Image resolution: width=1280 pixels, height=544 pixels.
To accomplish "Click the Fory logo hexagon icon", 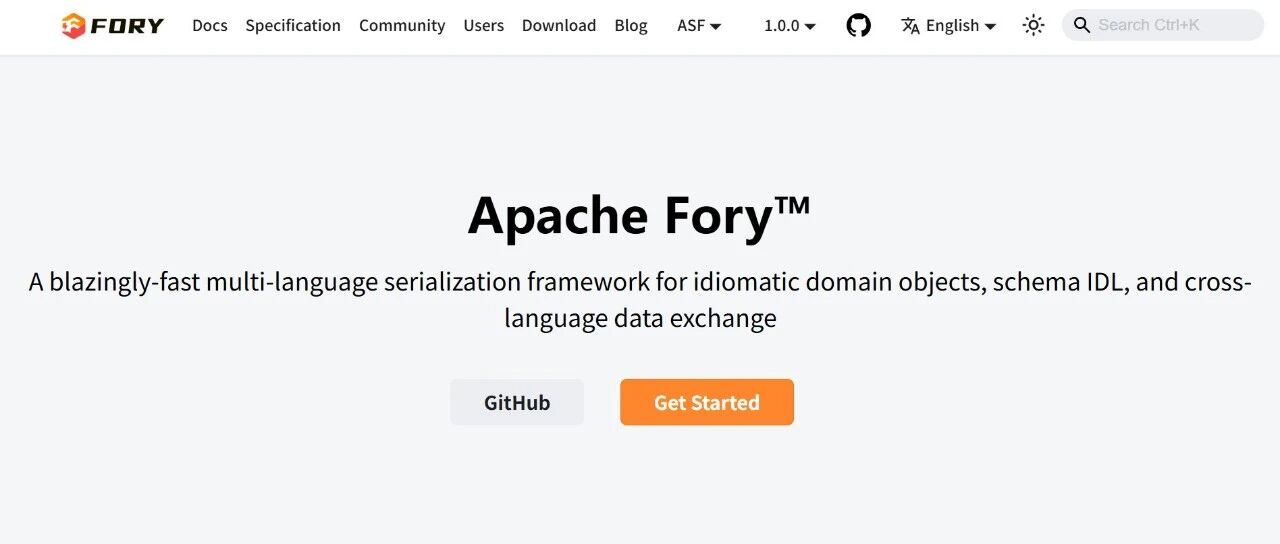I will tap(73, 25).
